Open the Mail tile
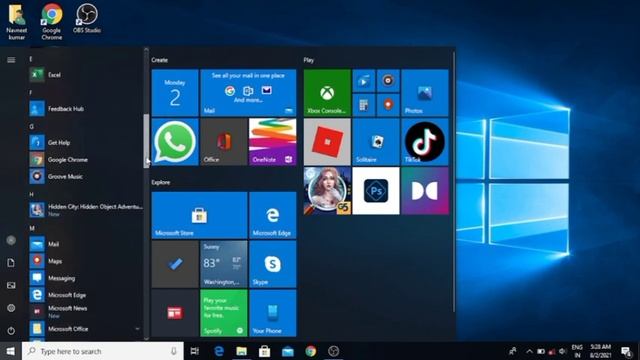The image size is (640, 360). (248, 93)
